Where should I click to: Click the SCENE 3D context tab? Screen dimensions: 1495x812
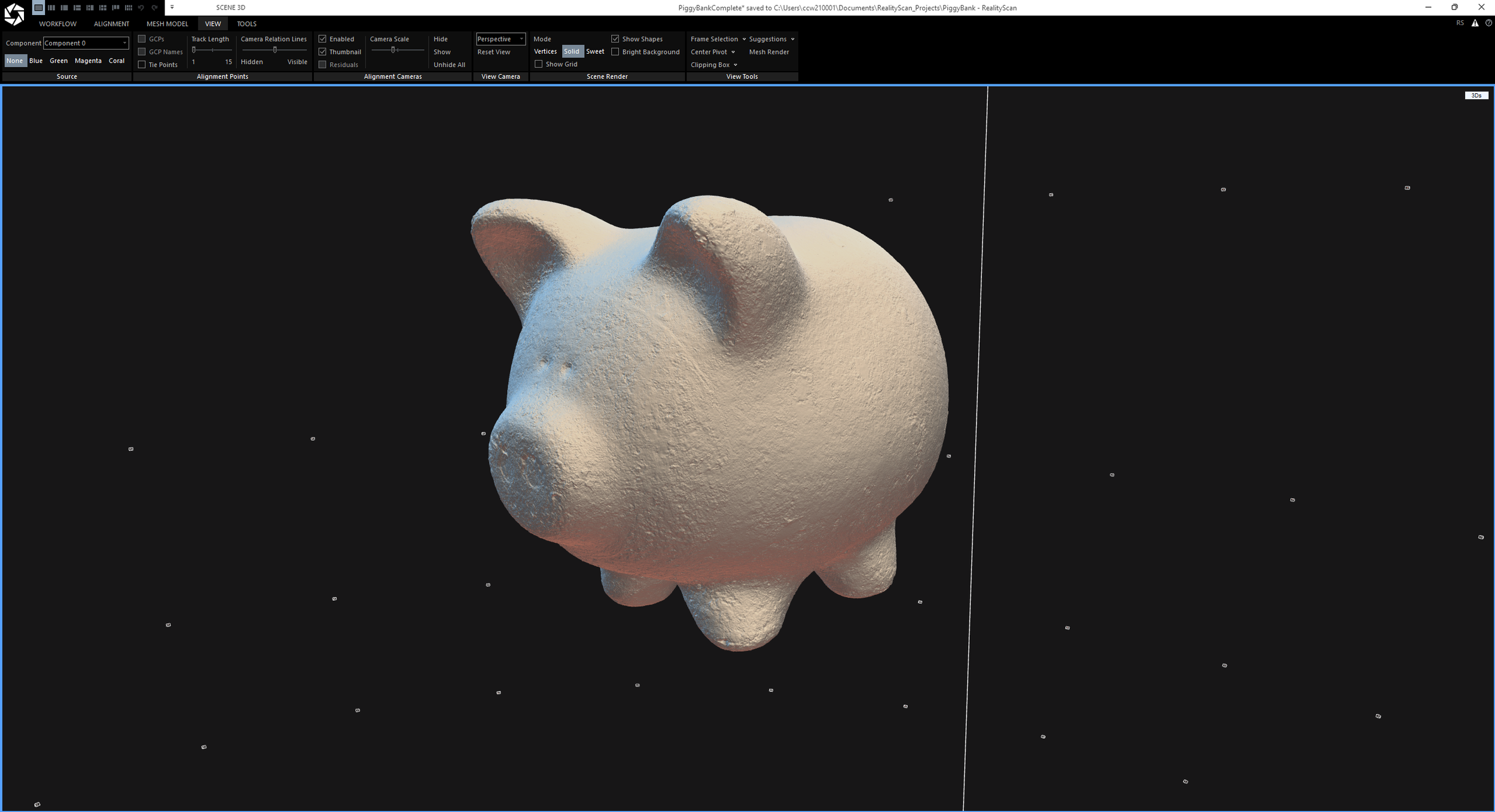coord(231,8)
